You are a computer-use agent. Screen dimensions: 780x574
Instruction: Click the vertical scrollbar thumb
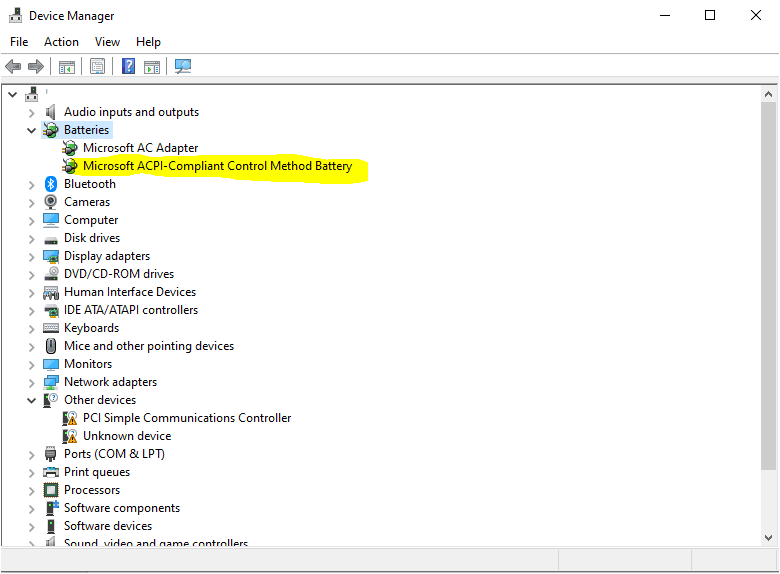pos(768,285)
